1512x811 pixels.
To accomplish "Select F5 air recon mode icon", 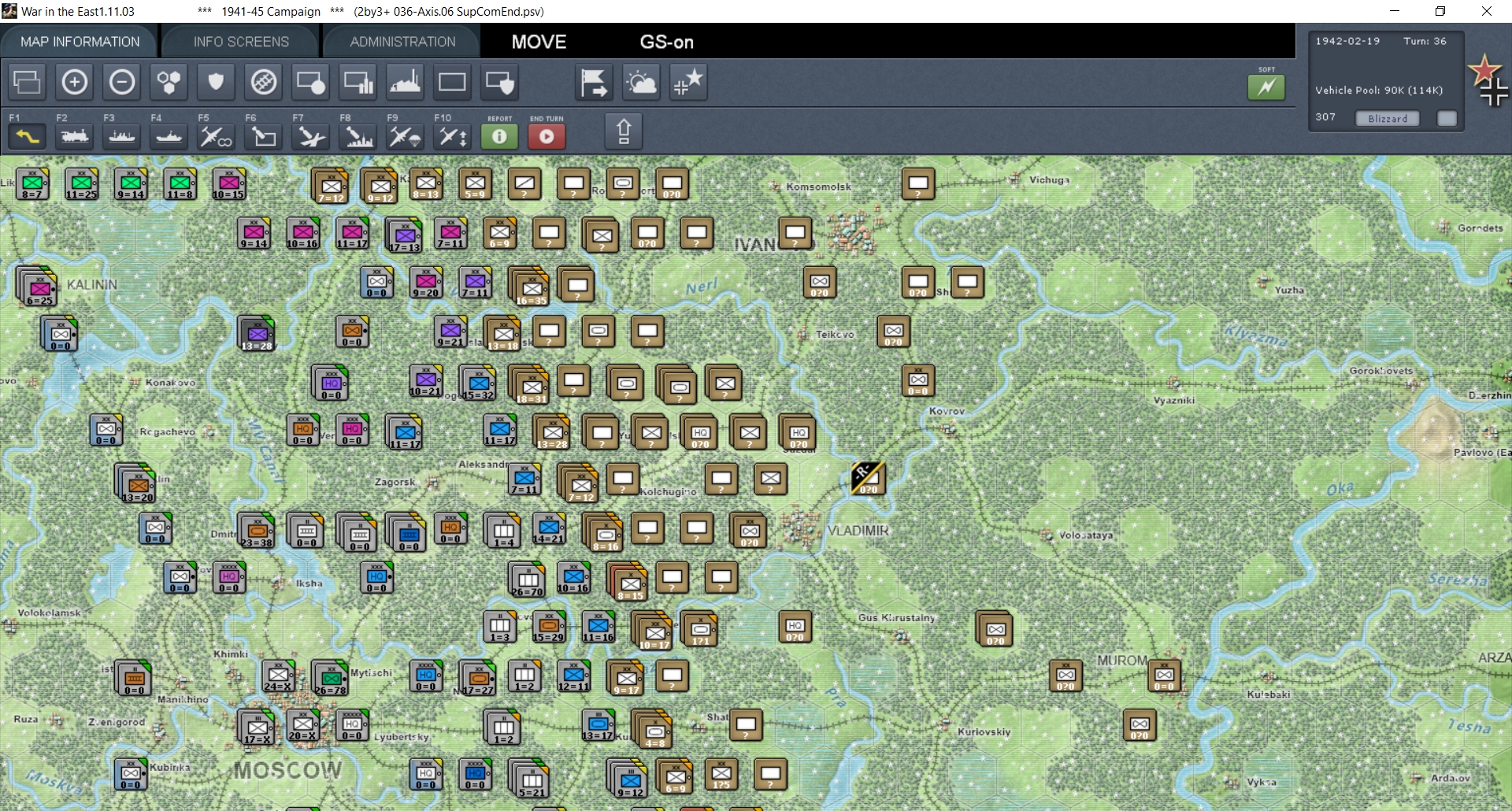I will point(216,137).
